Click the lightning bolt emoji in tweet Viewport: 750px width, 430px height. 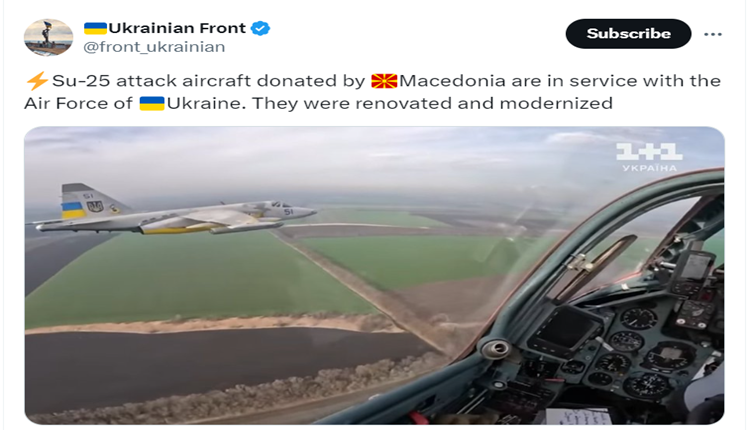(x=37, y=81)
